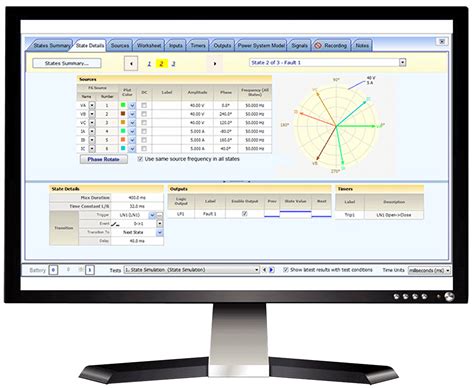This screenshot has width=474, height=388.
Task: Go to previous state with left arrow
Action: (x=131, y=63)
